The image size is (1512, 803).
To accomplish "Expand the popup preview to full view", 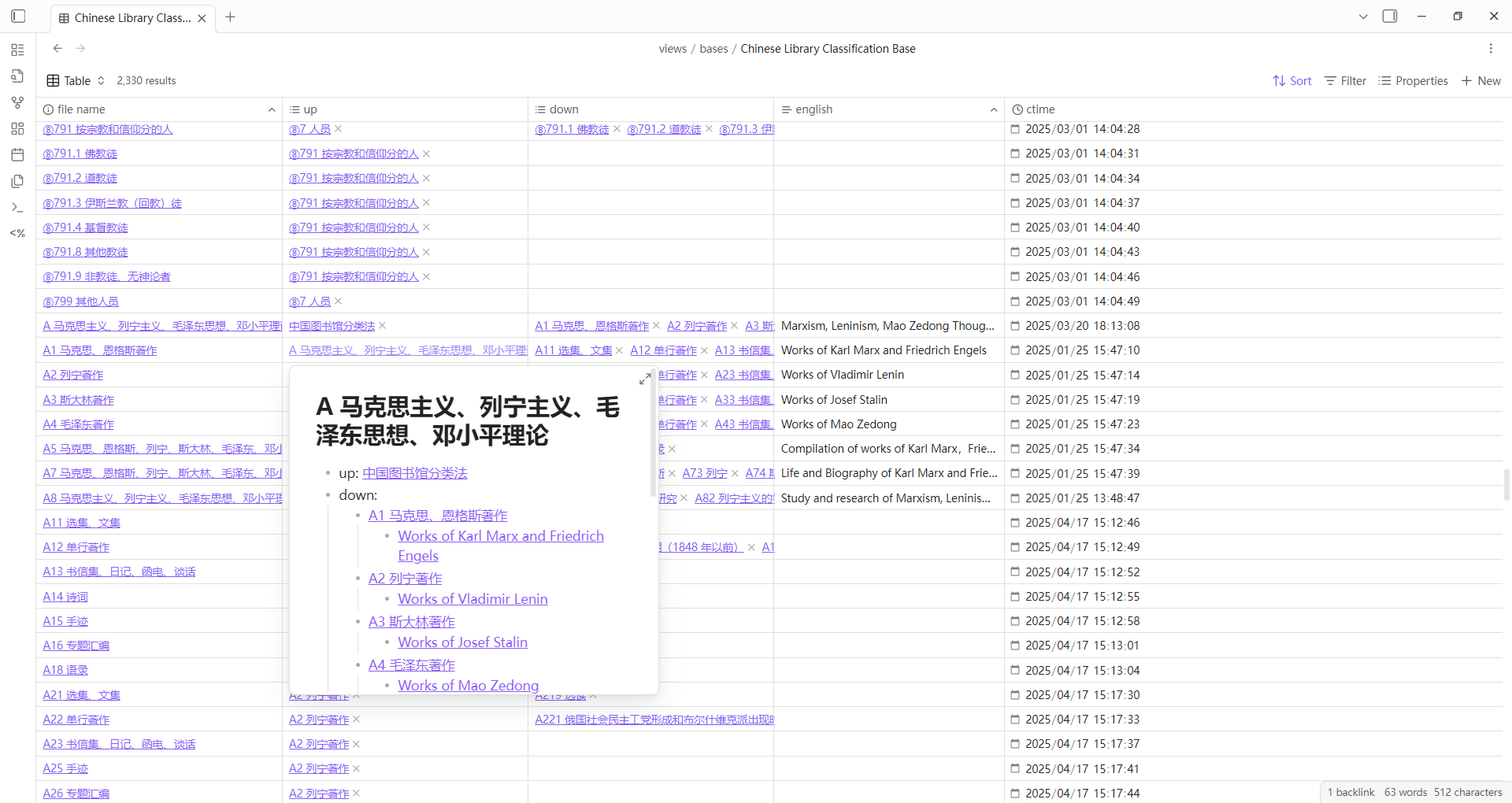I will click(645, 379).
